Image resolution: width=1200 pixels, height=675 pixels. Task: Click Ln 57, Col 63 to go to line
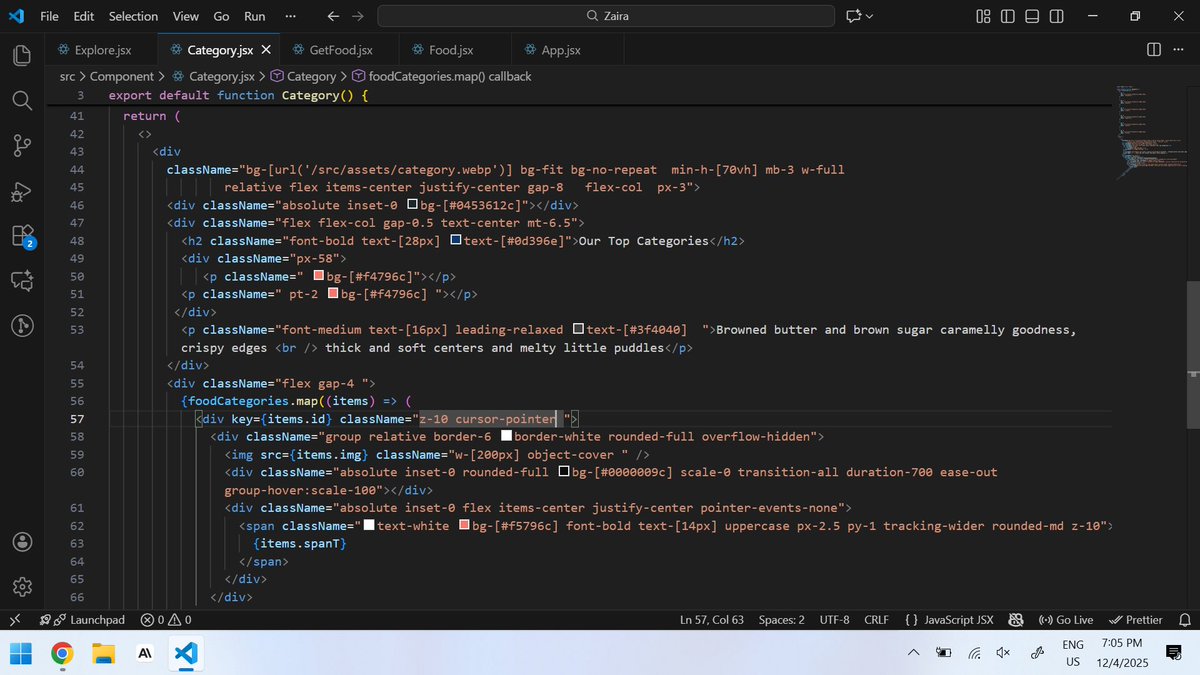pos(713,619)
